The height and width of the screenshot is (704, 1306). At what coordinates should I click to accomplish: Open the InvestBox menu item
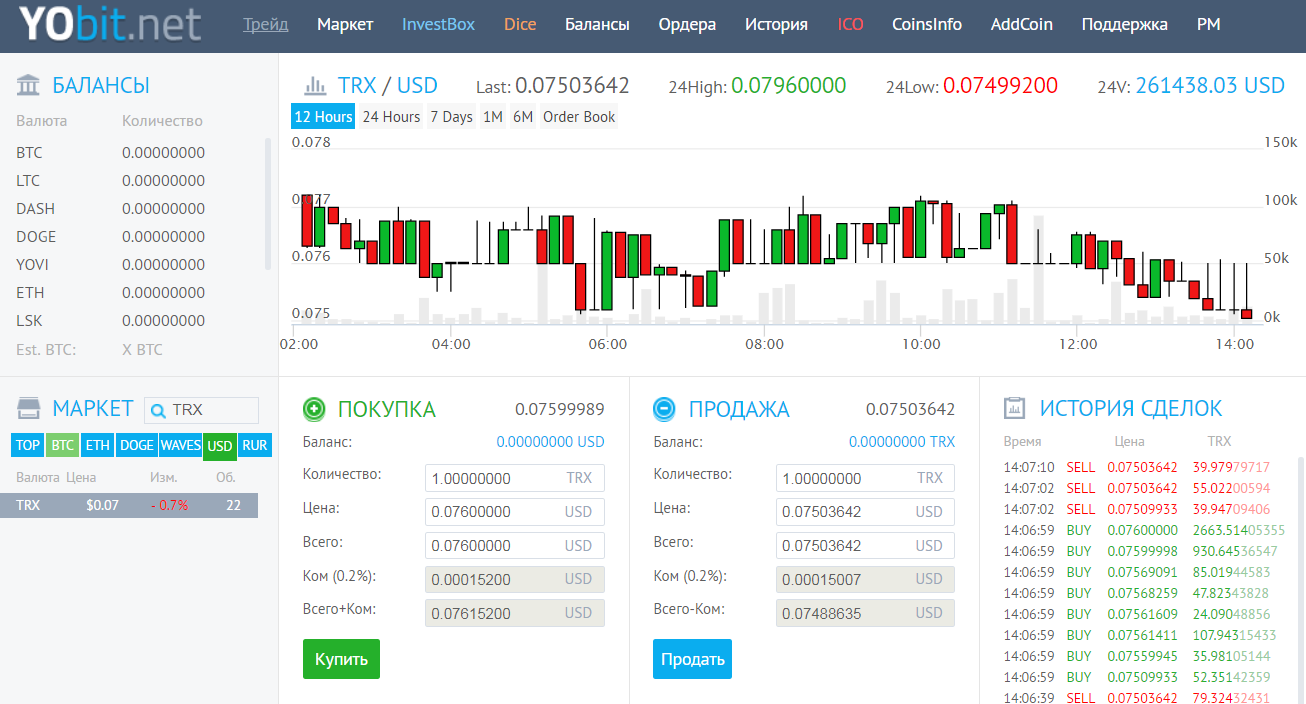tap(438, 24)
